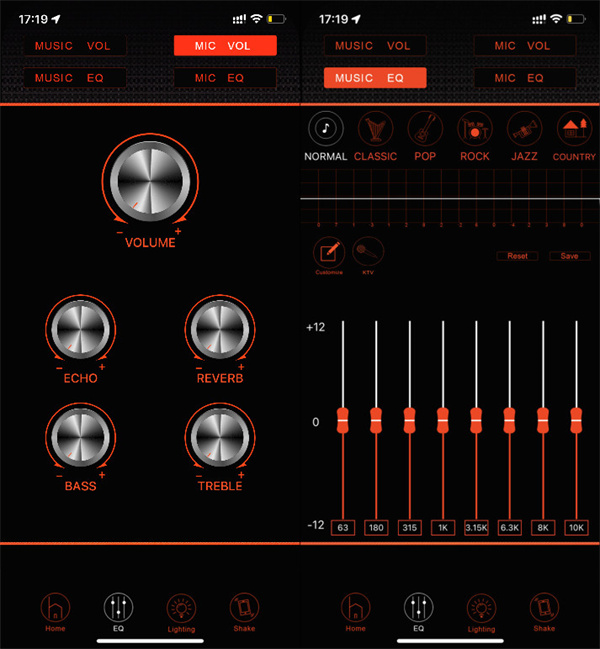This screenshot has height=649, width=600.
Task: Click the Bass knob
Action: tap(80, 438)
